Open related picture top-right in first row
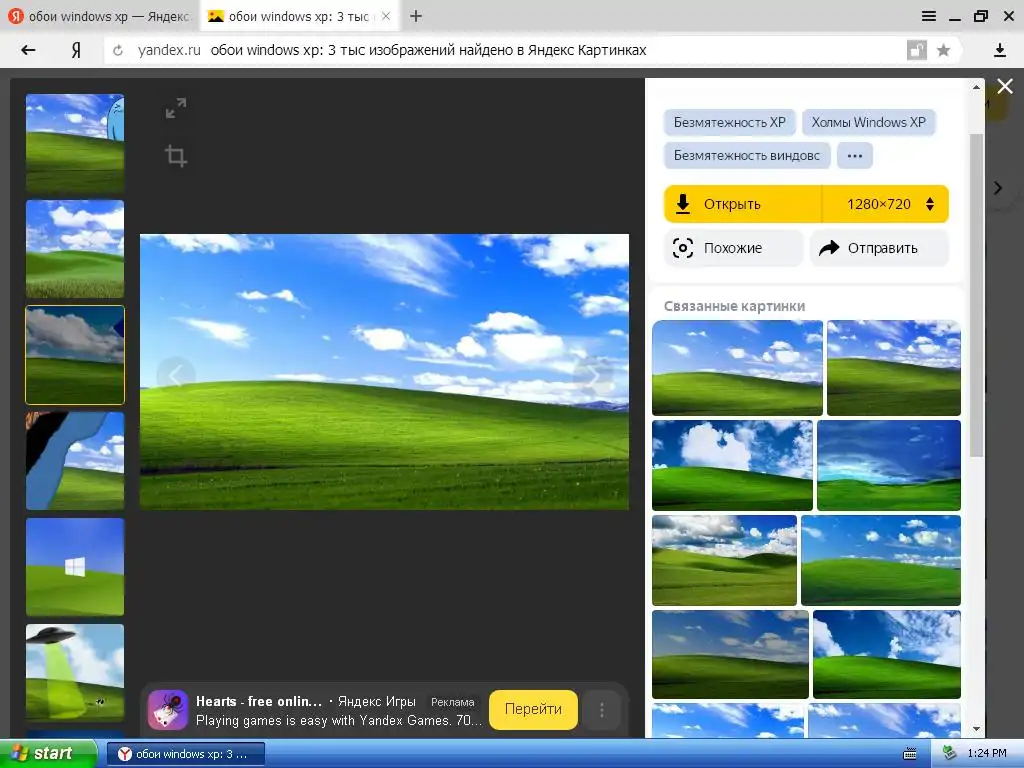This screenshot has width=1024, height=768. tap(894, 368)
